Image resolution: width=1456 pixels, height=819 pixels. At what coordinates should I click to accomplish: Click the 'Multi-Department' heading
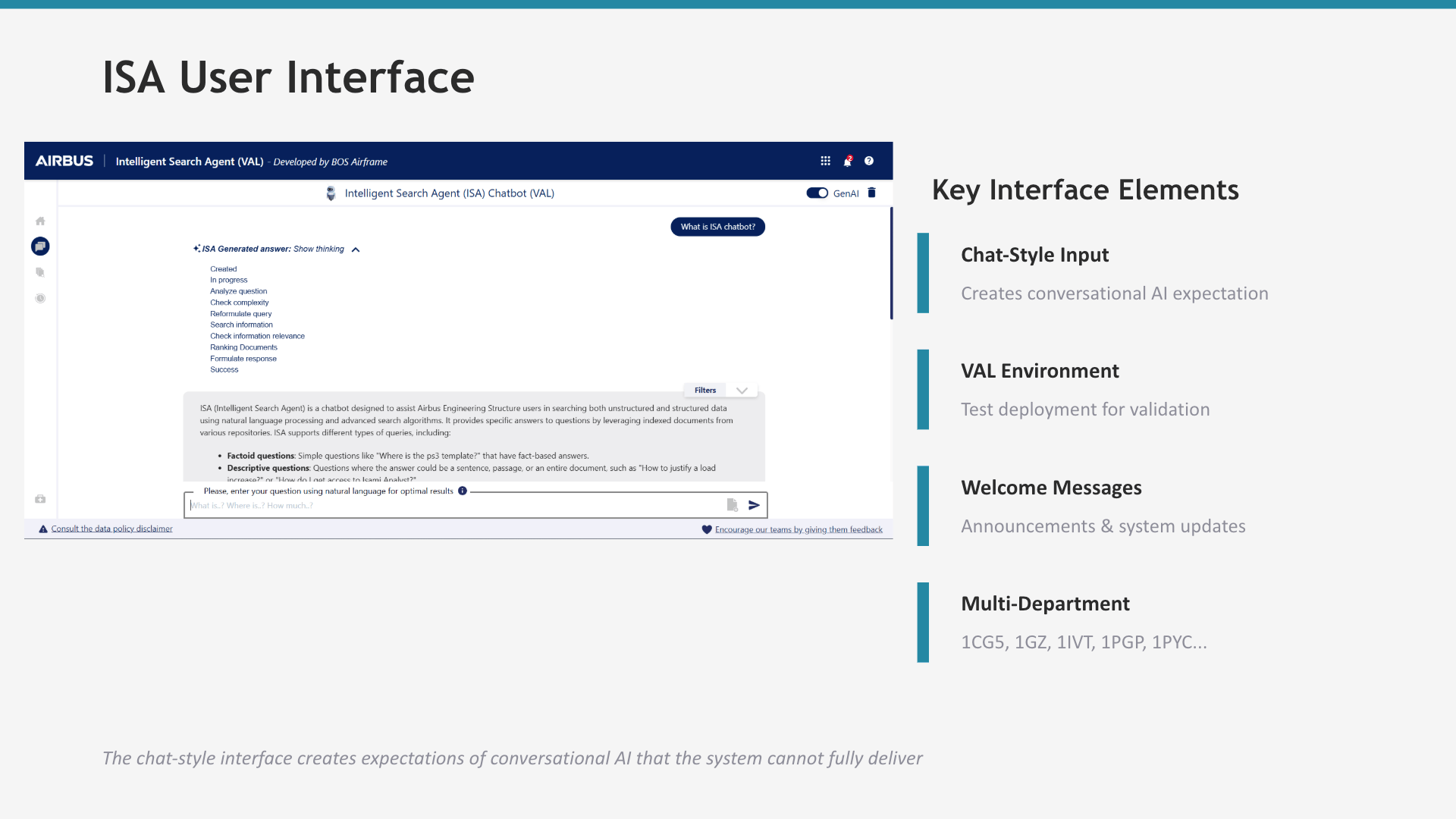pyautogui.click(x=1045, y=604)
